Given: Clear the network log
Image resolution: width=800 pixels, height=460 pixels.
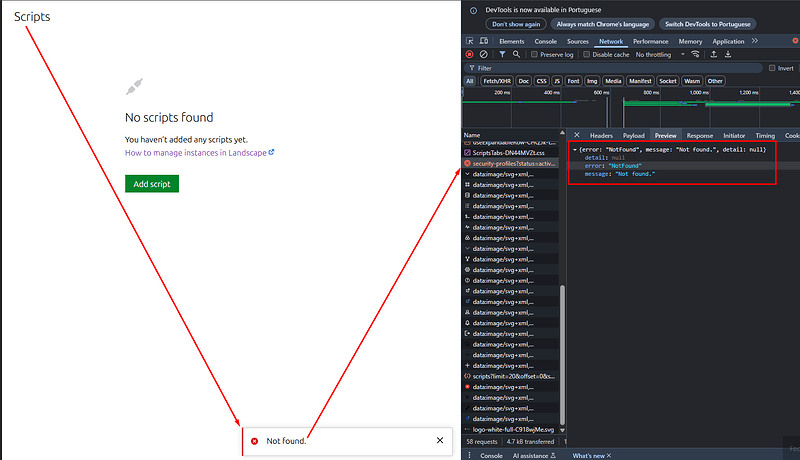Looking at the screenshot, I should [484, 54].
